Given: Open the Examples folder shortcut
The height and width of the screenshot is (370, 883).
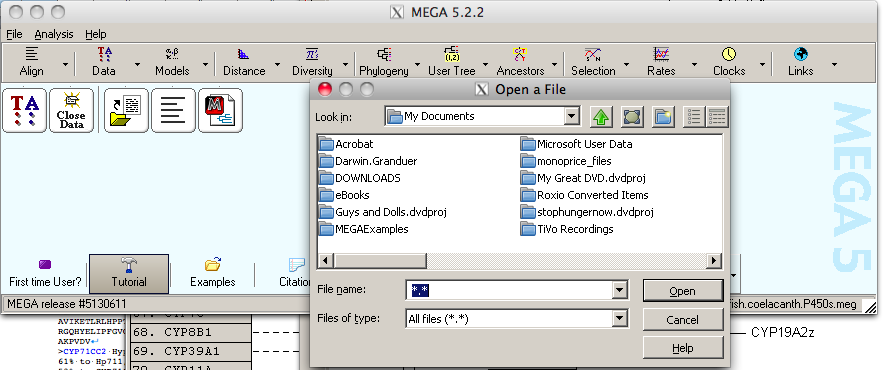Looking at the screenshot, I should (212, 274).
